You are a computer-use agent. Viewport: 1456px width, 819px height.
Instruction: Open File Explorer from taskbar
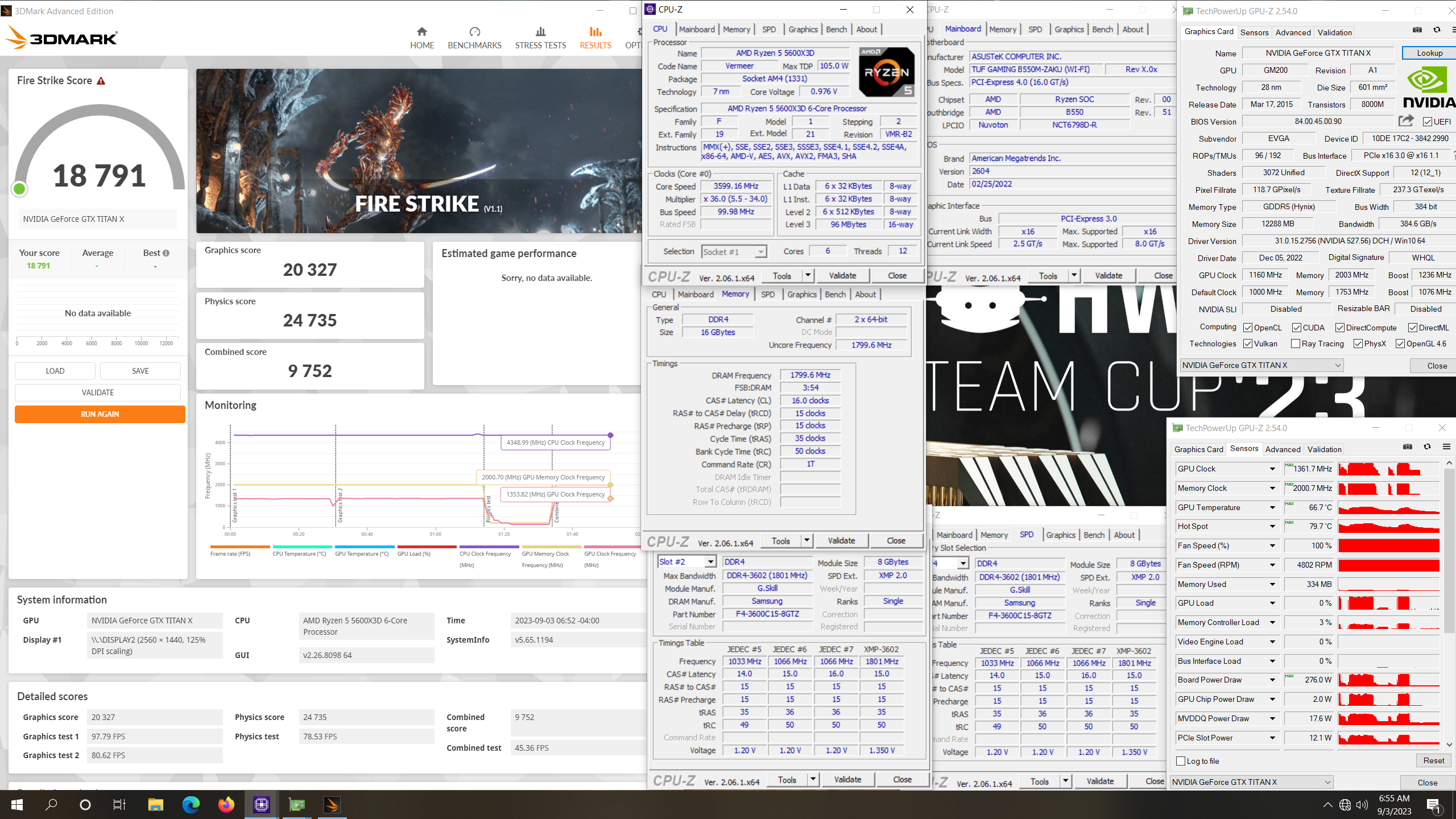click(x=155, y=804)
